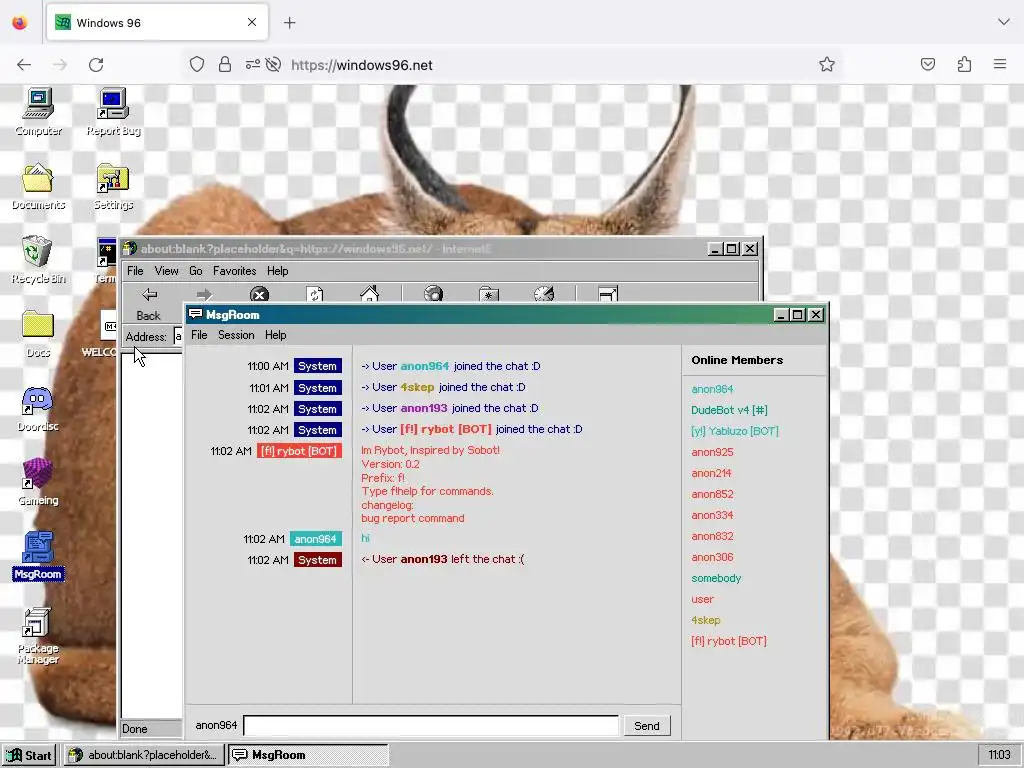Click the anon964 sender tag beside 'hi'

315,539
